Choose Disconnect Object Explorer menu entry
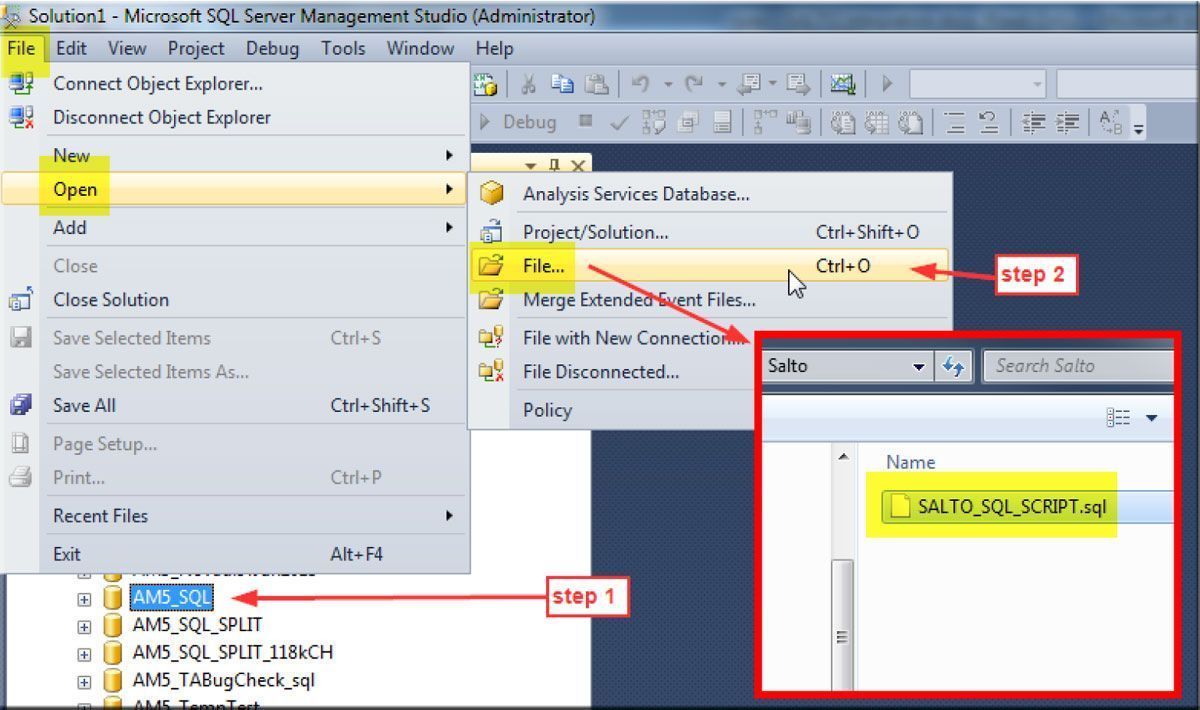 [x=236, y=117]
